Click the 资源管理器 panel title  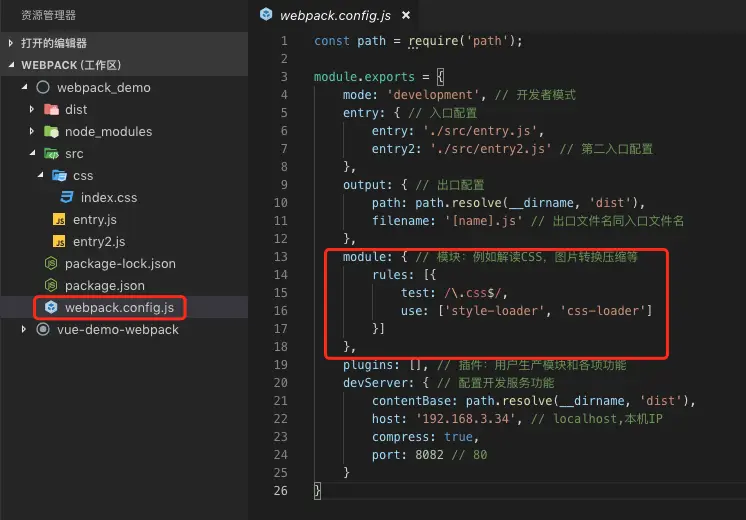point(49,15)
